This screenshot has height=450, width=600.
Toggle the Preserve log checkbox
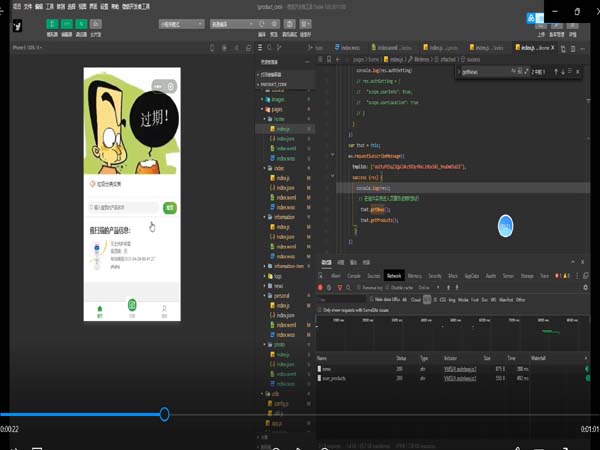(x=361, y=286)
